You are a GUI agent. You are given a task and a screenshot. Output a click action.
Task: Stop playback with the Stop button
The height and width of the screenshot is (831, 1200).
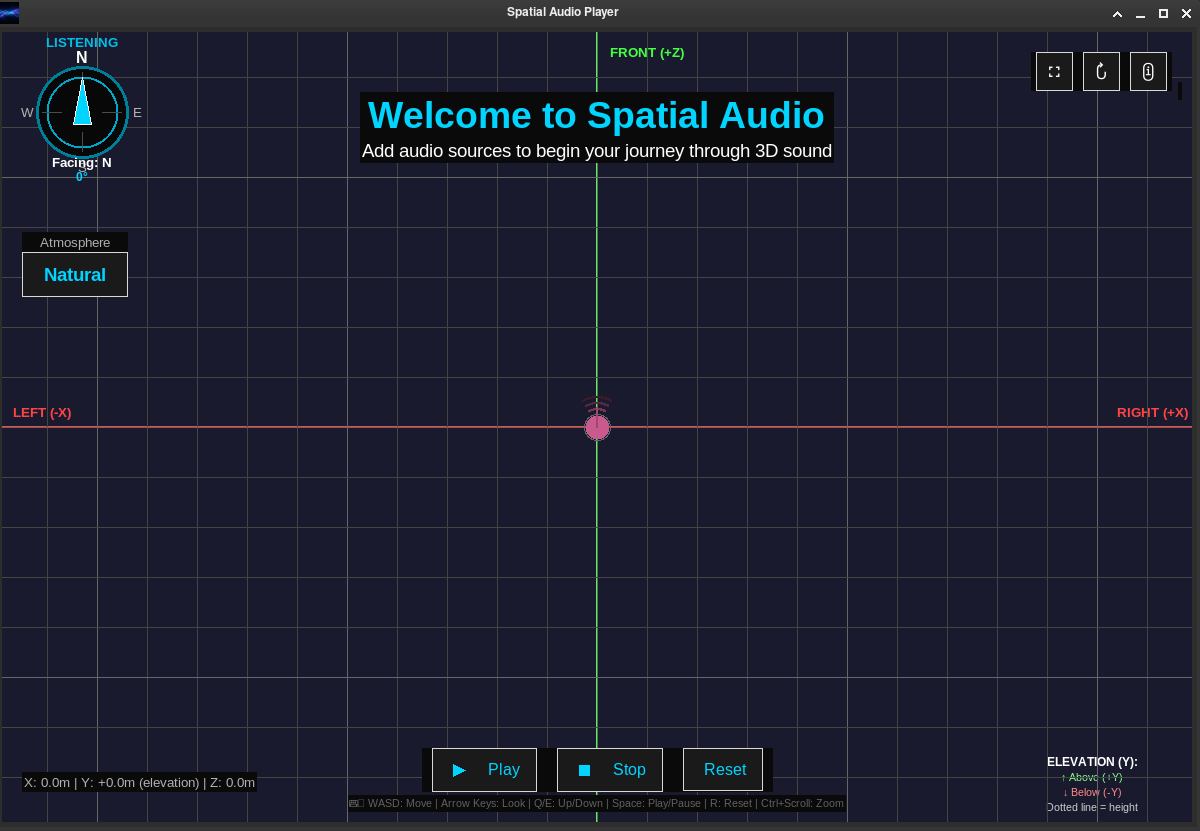click(x=610, y=769)
